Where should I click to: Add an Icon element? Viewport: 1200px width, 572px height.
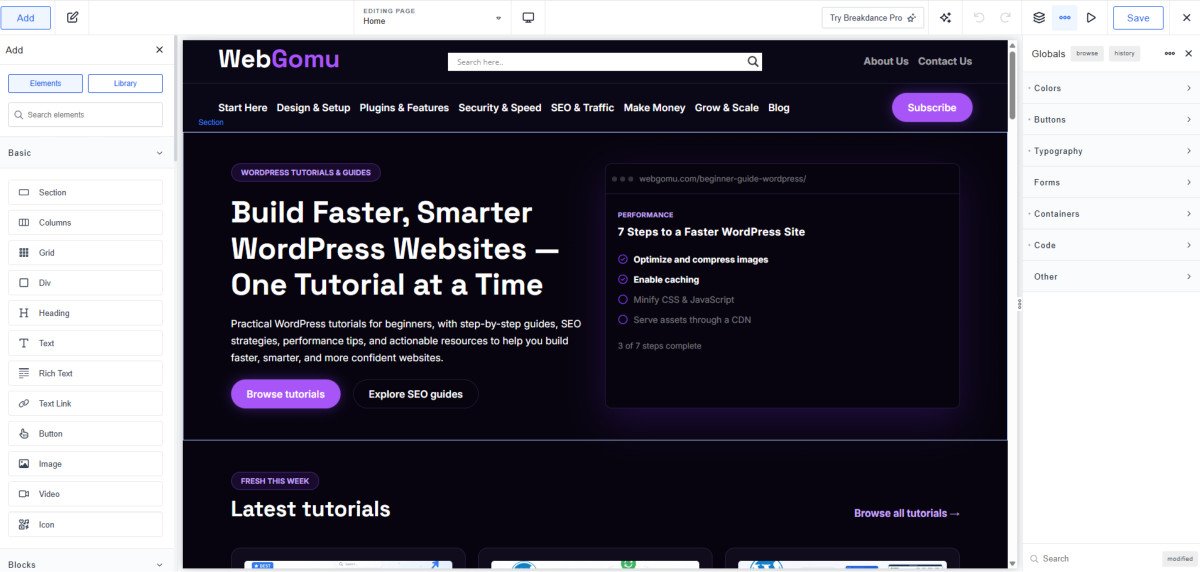pos(85,524)
